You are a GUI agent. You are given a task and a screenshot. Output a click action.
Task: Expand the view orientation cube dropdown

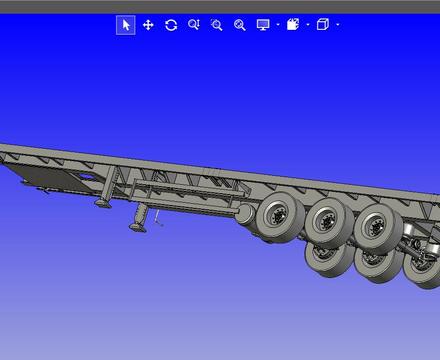338,25
